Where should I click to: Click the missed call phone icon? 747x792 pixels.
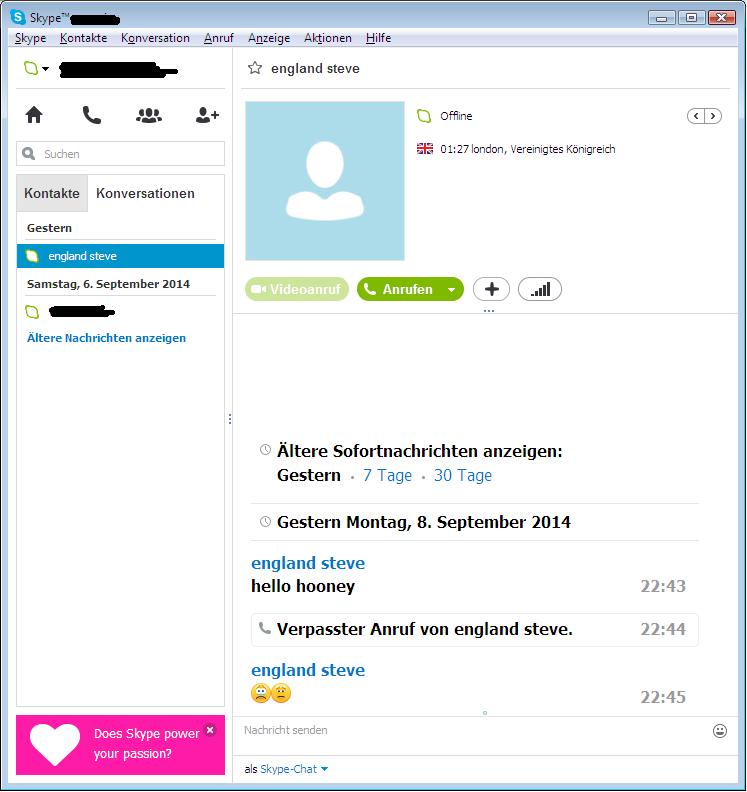point(265,629)
